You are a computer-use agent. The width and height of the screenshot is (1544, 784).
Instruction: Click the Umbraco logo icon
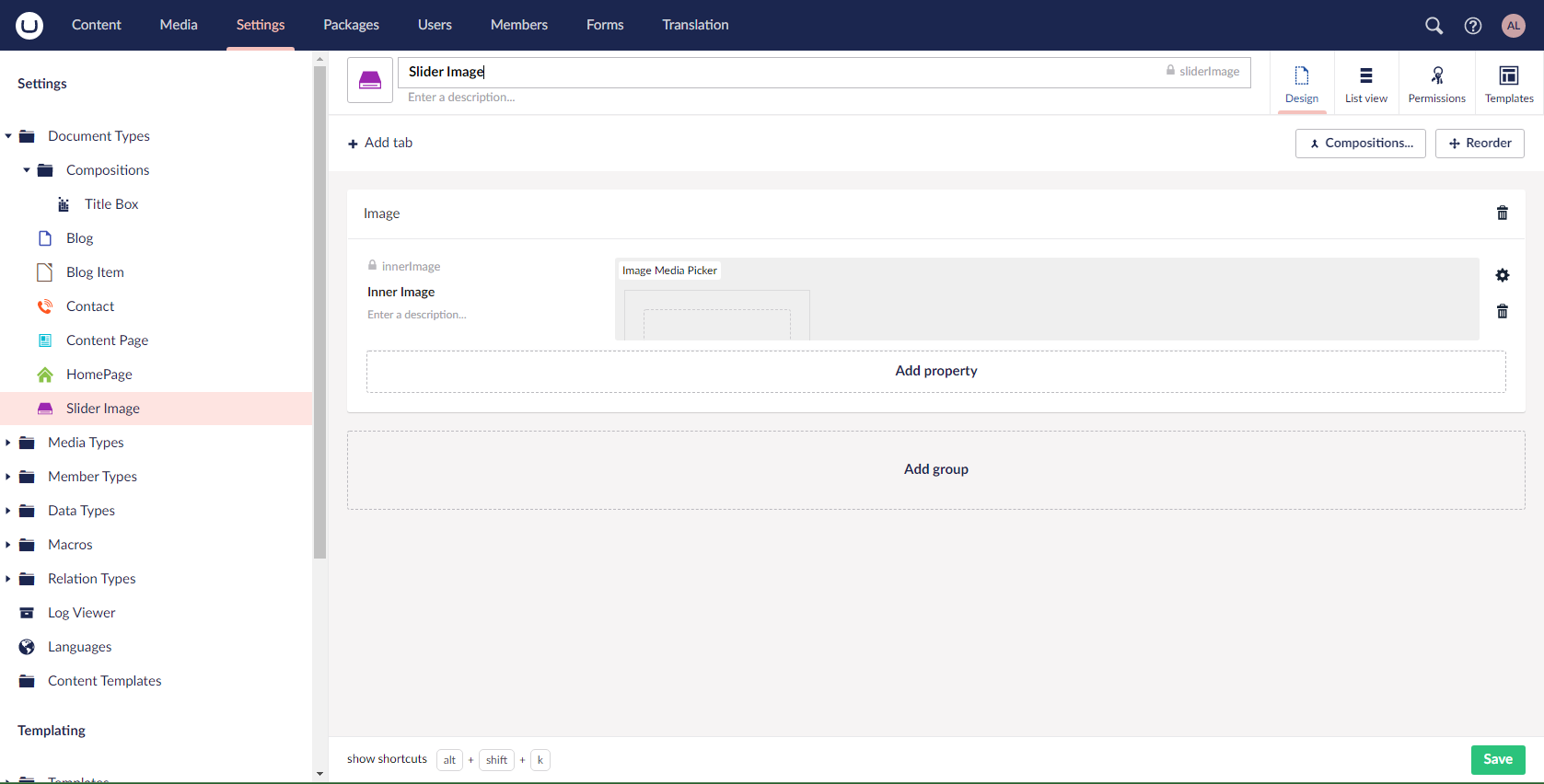29,25
